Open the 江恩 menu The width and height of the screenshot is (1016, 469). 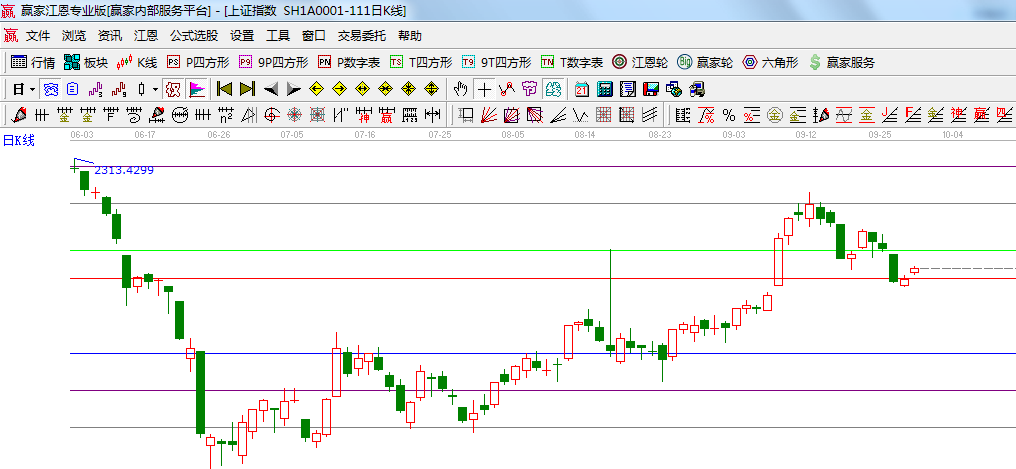tap(146, 35)
